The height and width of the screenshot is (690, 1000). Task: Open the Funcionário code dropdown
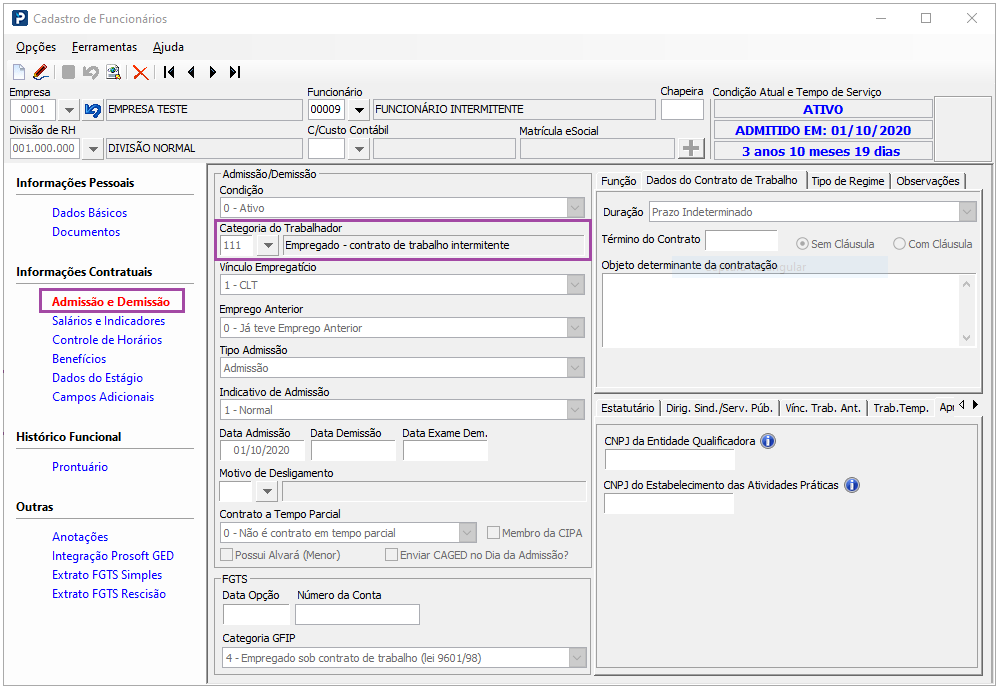point(360,110)
